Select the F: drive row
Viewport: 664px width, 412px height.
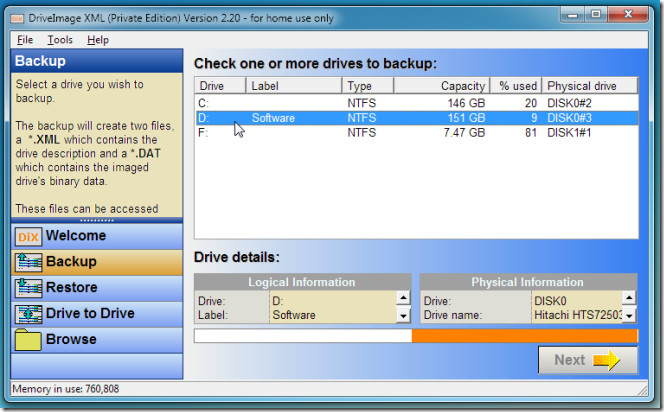(x=417, y=133)
